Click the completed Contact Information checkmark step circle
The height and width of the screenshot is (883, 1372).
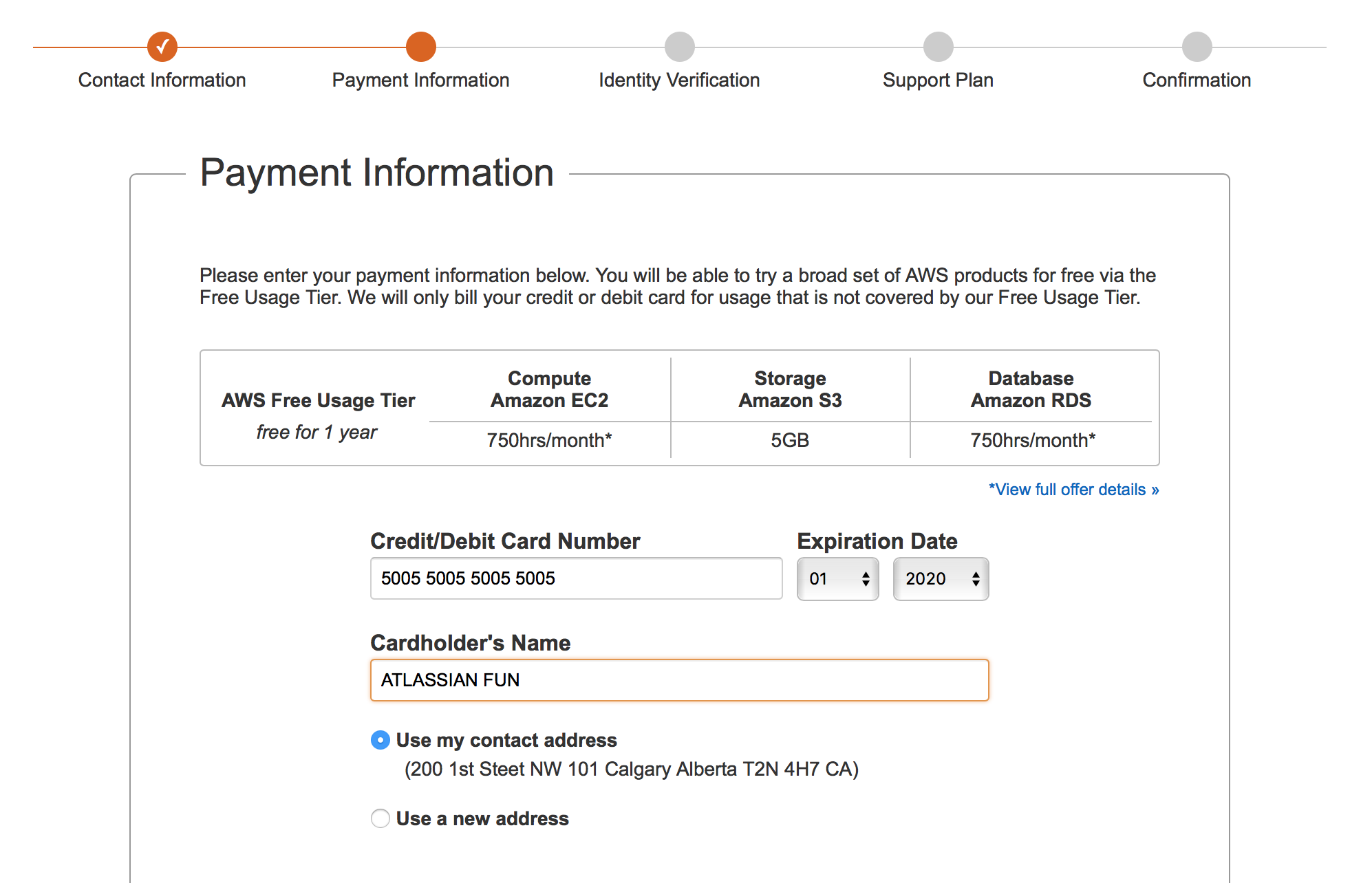(x=162, y=47)
